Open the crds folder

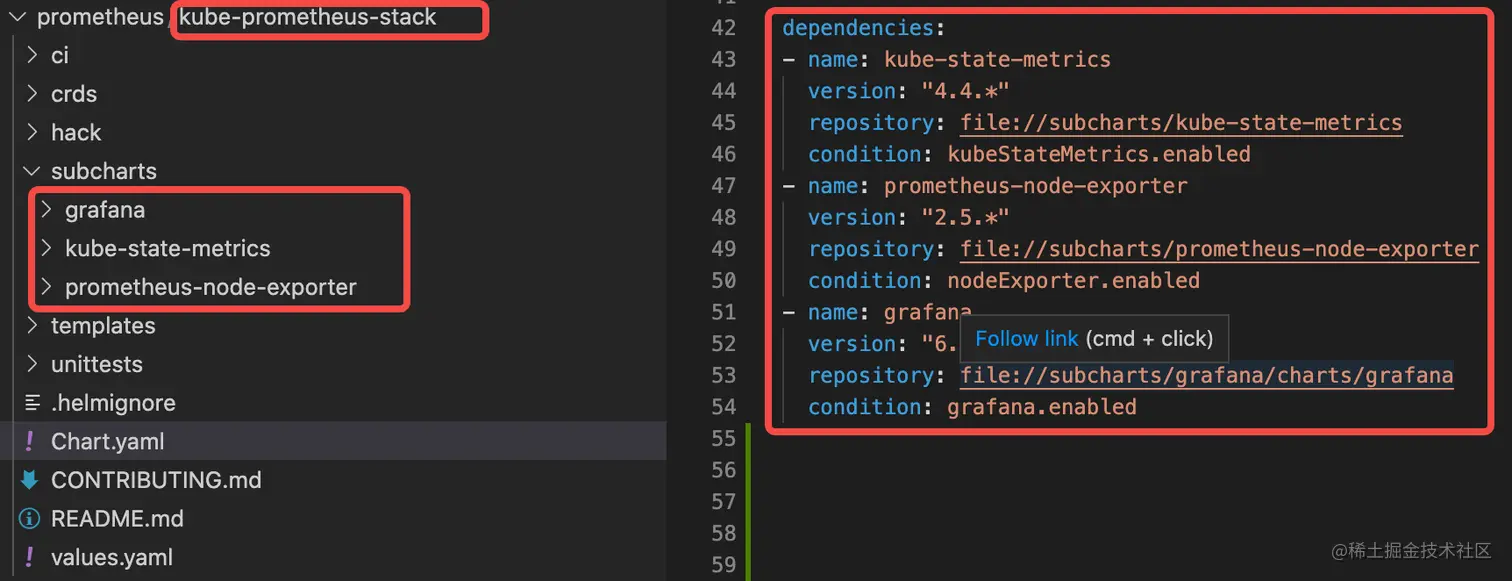pos(74,94)
